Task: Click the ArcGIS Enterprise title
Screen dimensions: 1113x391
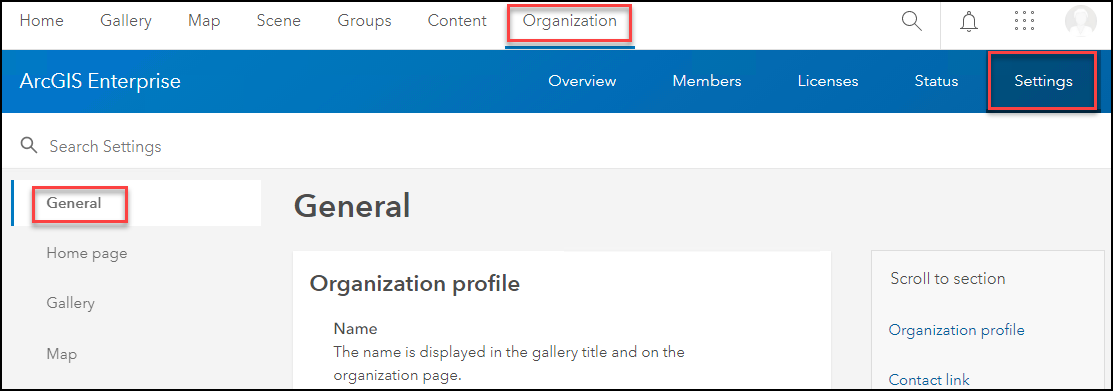Action: click(x=100, y=81)
